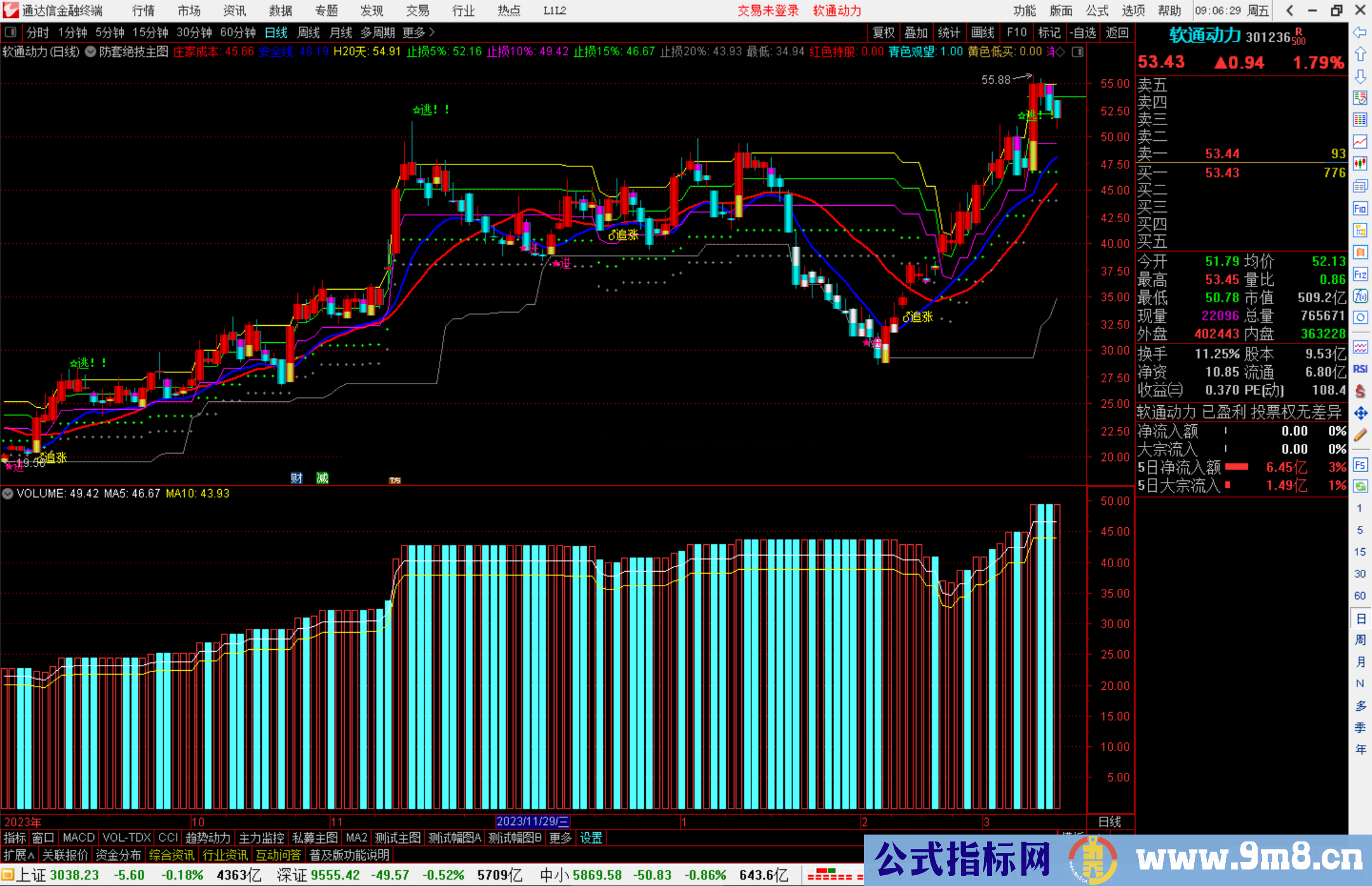Toggle the VOLUME panel round button
1372x886 pixels.
[8, 493]
